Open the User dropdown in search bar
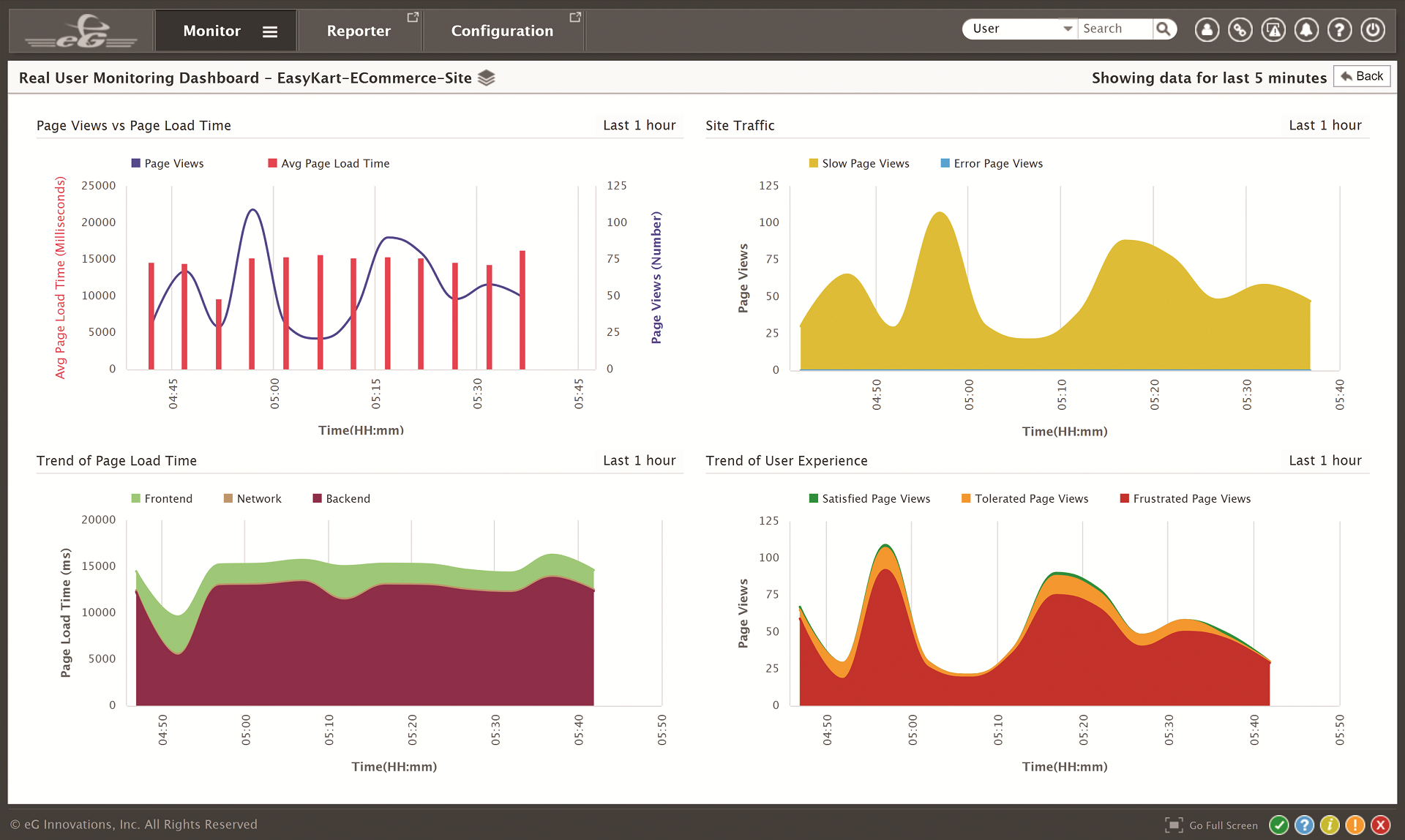 pos(1020,29)
